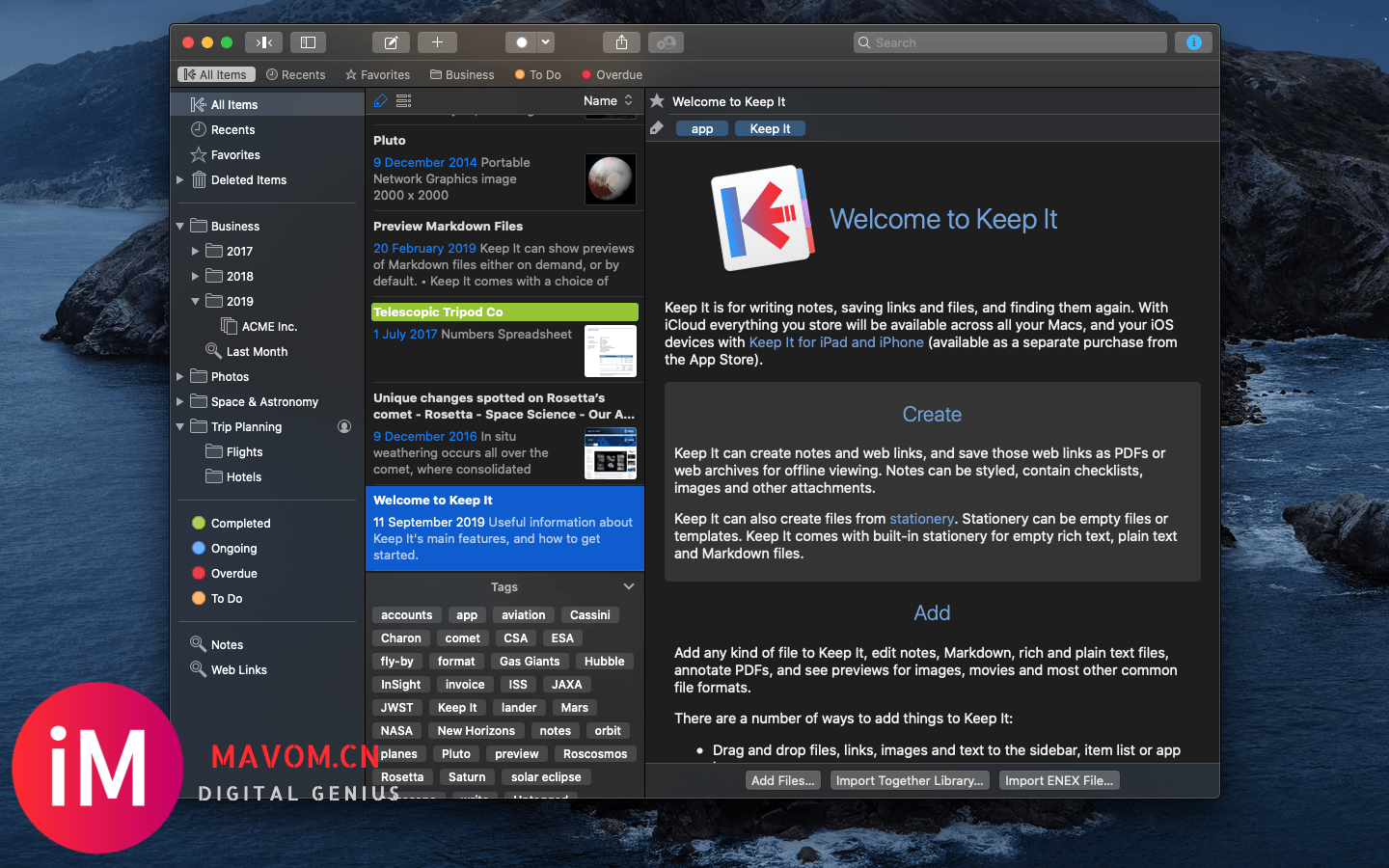Filter by the New Horizons tag
Image resolution: width=1389 pixels, height=868 pixels.
[476, 730]
